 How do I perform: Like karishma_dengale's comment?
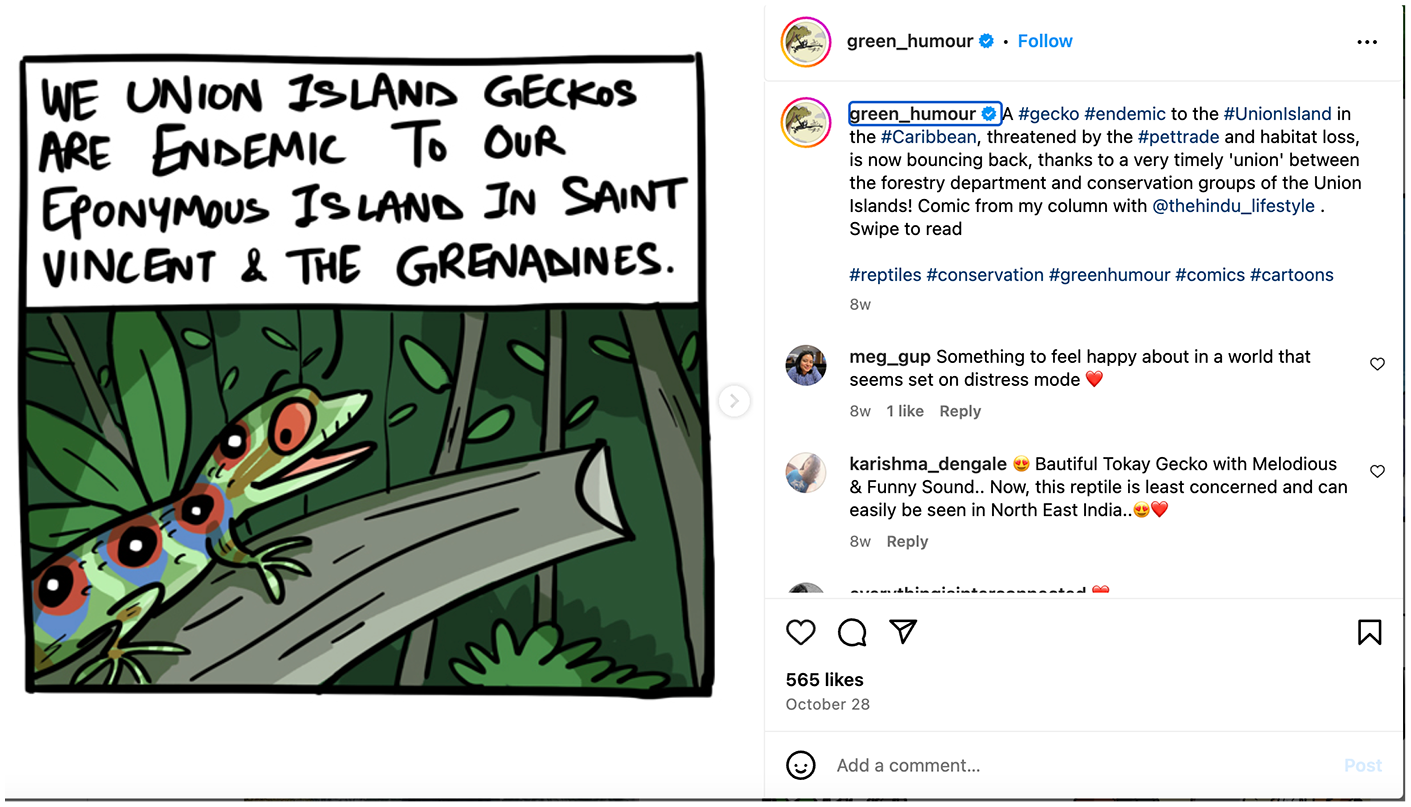(x=1377, y=471)
